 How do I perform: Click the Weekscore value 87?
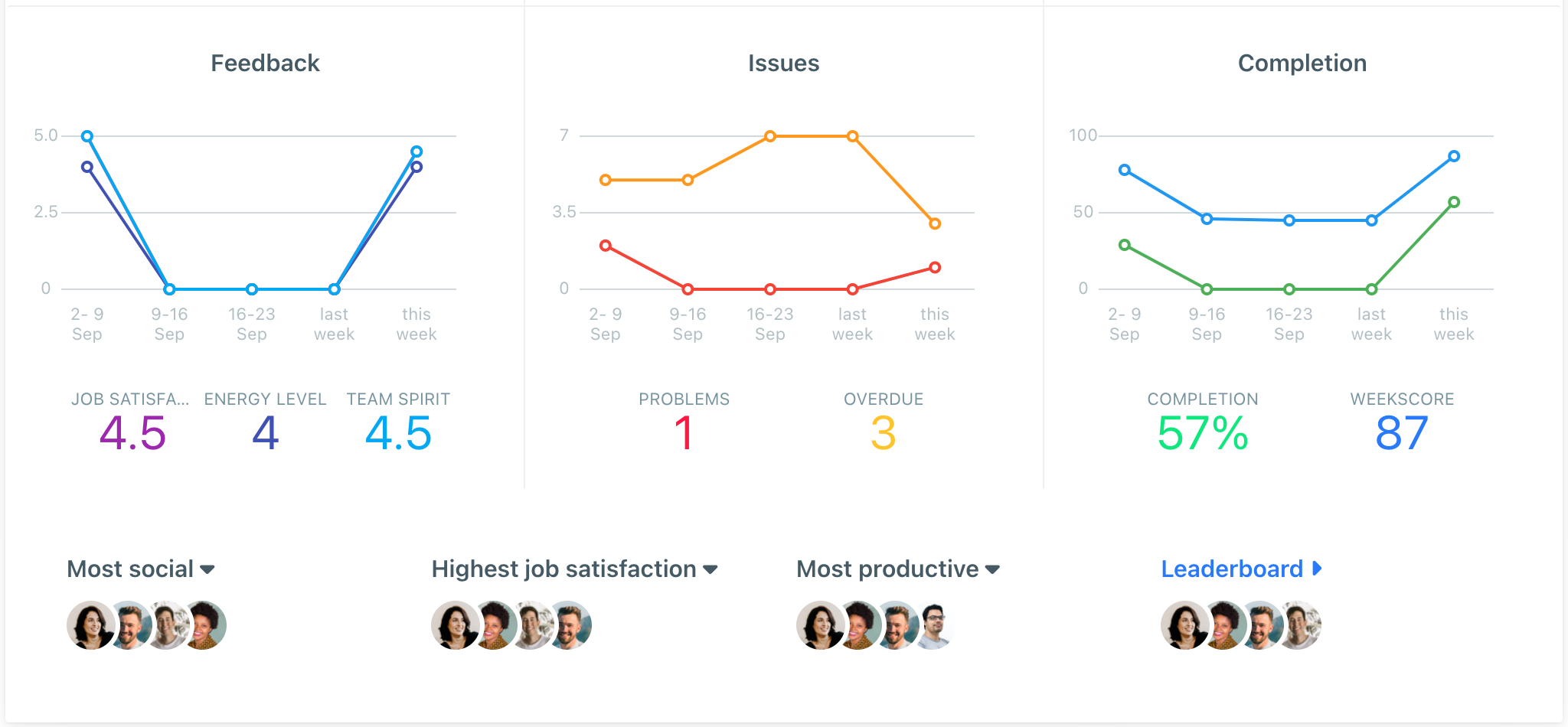1401,433
